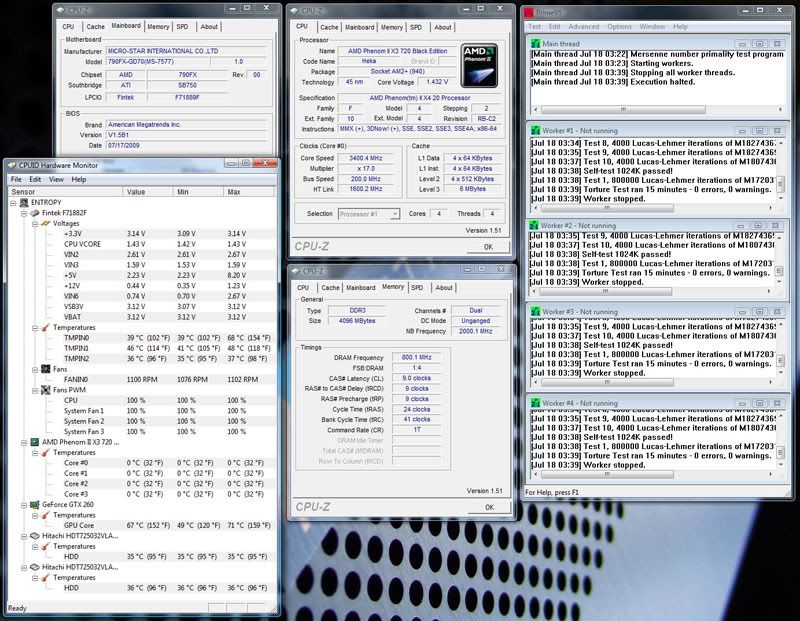Open the Test menu in Prime95
The height and width of the screenshot is (621, 800).
pyautogui.click(x=534, y=27)
